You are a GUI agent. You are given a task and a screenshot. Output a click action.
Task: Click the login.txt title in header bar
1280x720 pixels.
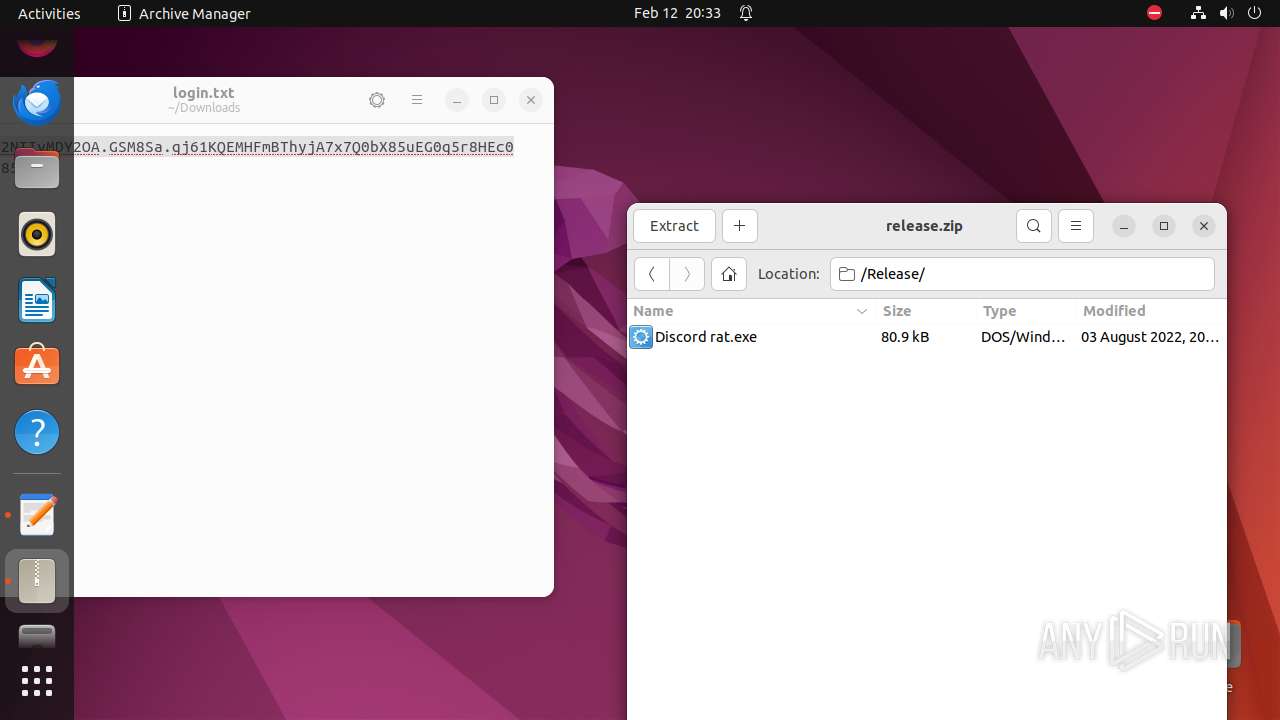[204, 93]
